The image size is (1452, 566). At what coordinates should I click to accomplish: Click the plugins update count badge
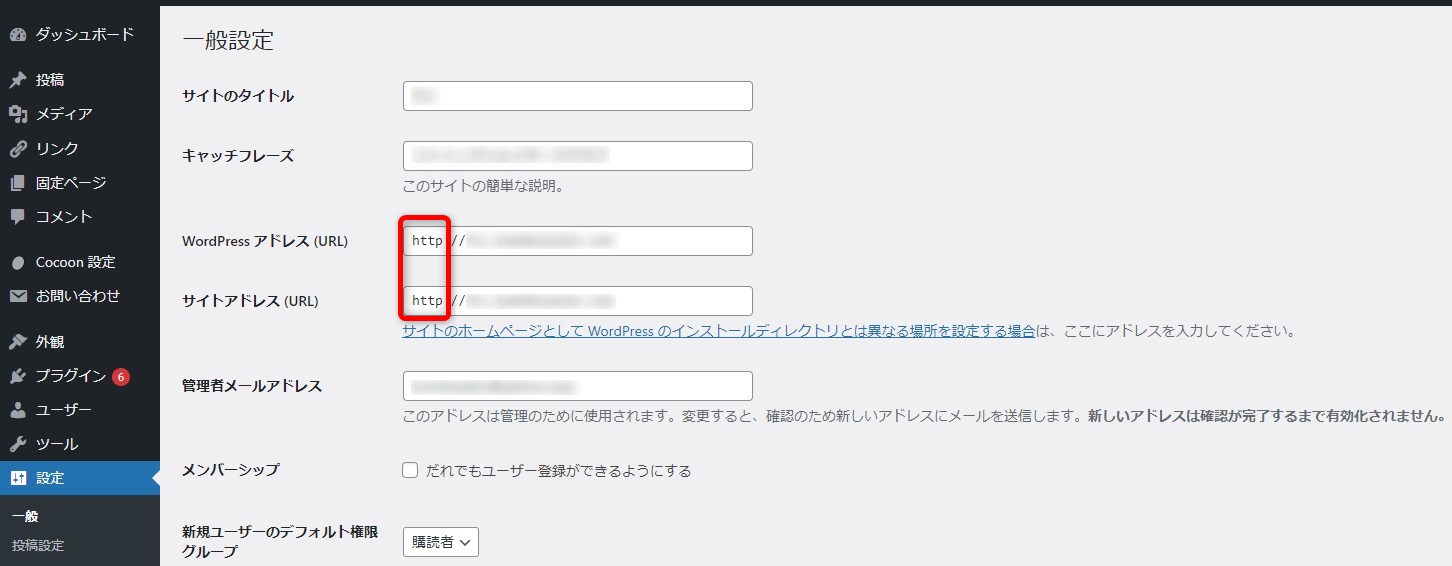click(121, 377)
